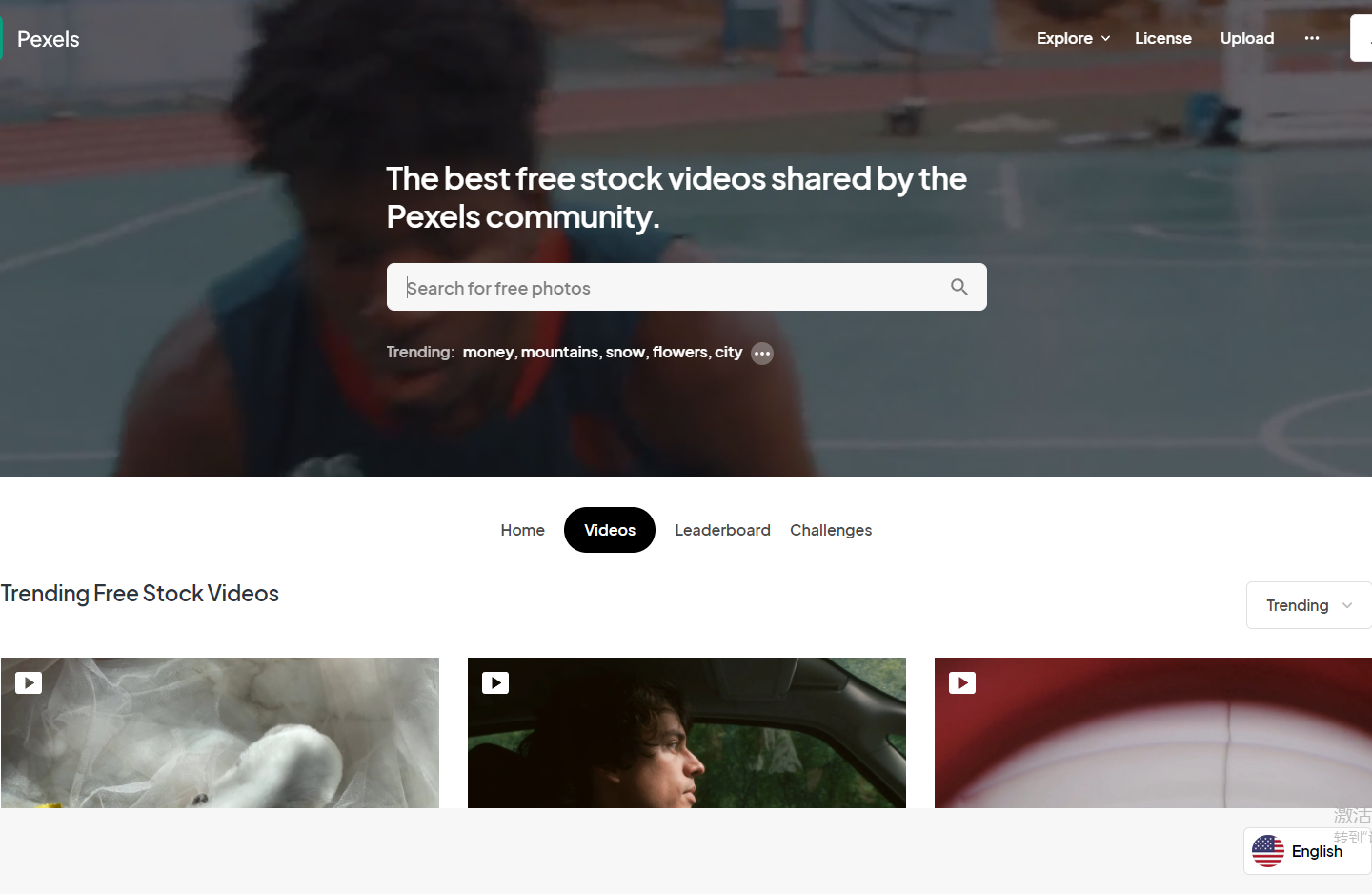Click the magnifying glass search icon
Image resolution: width=1372 pixels, height=894 pixels.
tap(959, 287)
